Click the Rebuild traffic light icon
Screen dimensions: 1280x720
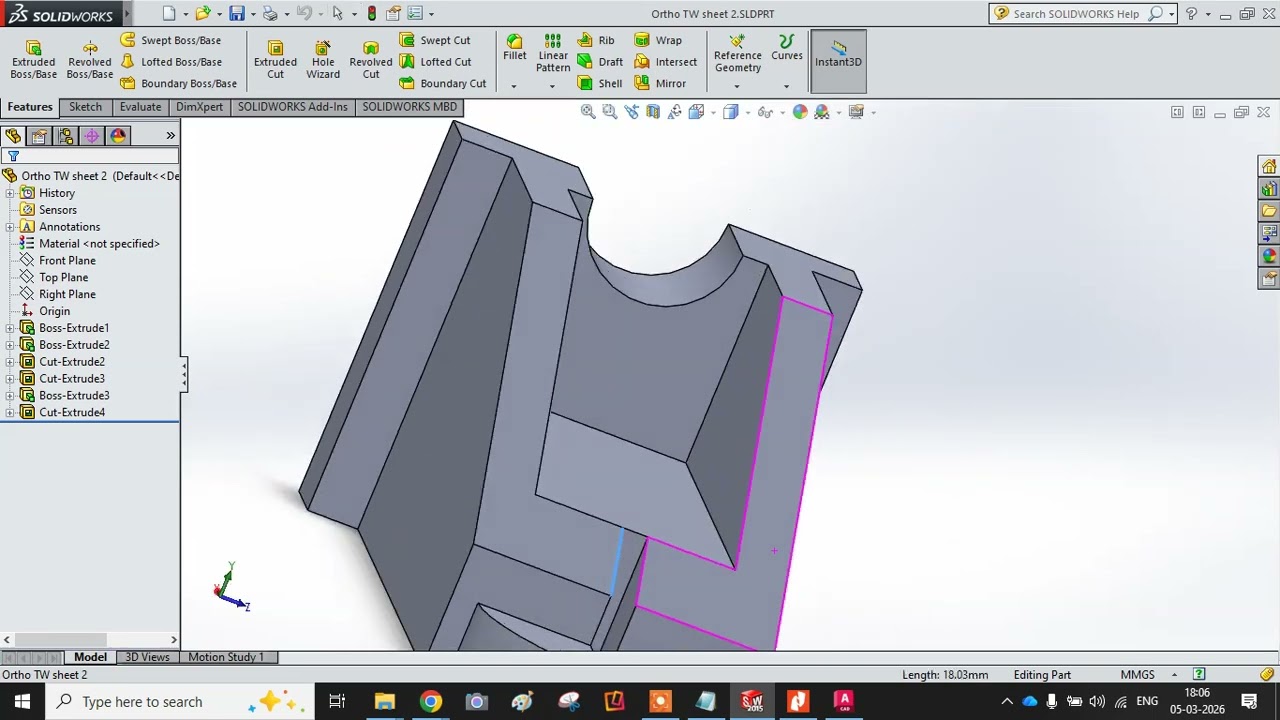click(372, 13)
